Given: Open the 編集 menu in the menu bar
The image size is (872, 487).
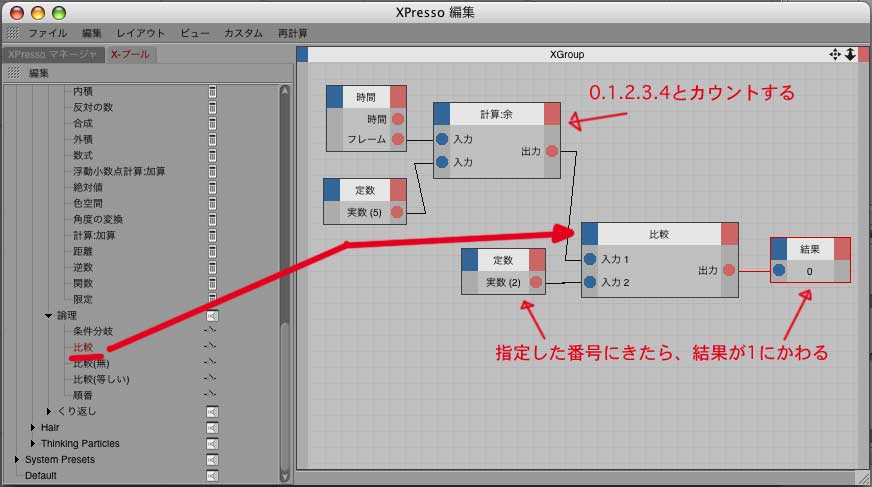Looking at the screenshot, I should (x=92, y=33).
